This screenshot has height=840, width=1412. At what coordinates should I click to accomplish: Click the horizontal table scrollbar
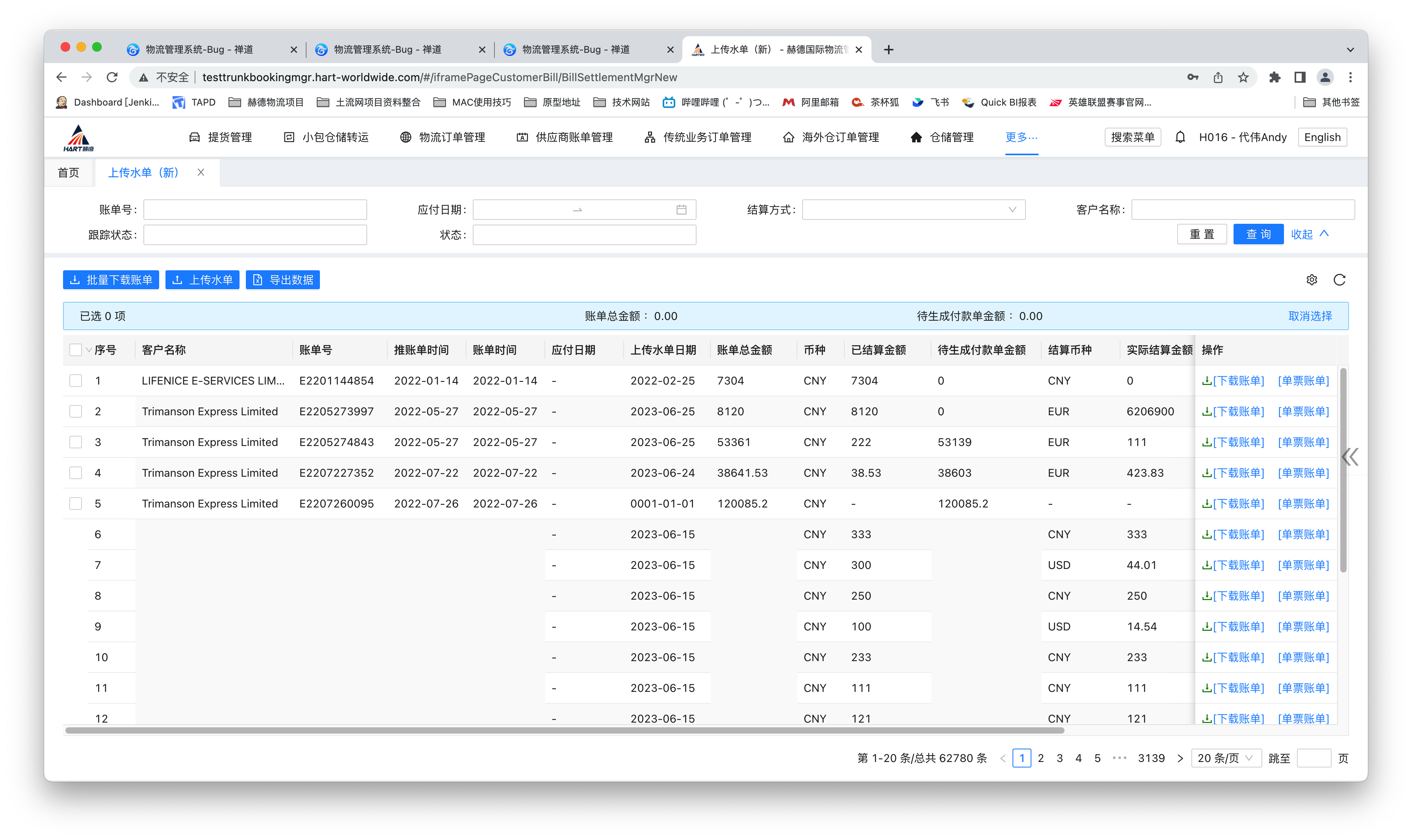tap(564, 730)
